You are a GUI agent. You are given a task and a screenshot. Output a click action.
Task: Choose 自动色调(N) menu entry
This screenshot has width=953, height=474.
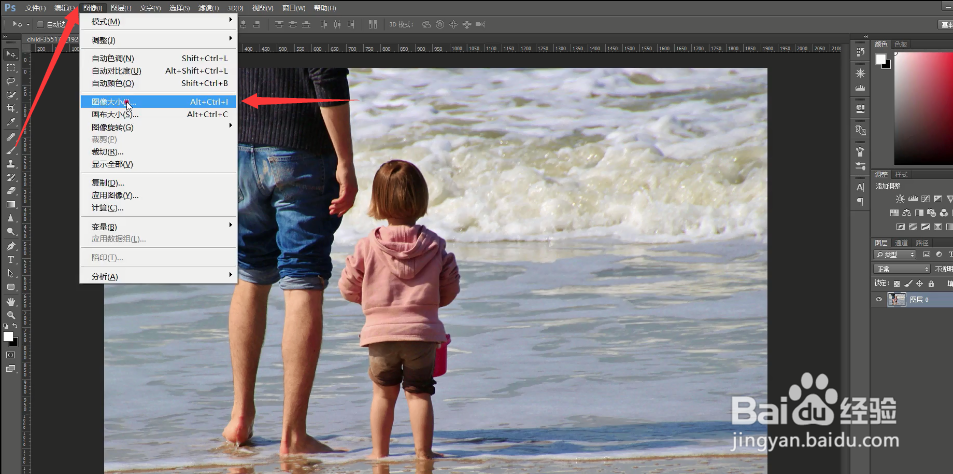pos(158,58)
